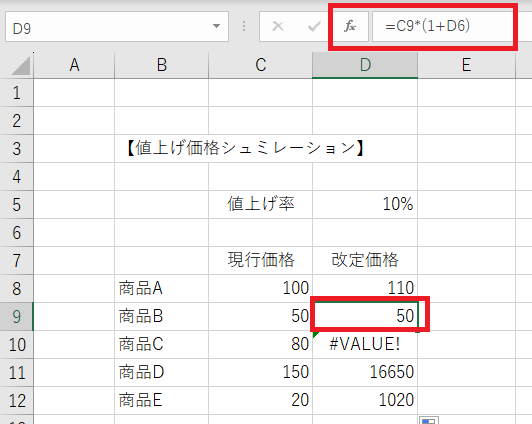Screen dimensions: 532x424
Task: Select cell with current price 20
Action: 261,401
